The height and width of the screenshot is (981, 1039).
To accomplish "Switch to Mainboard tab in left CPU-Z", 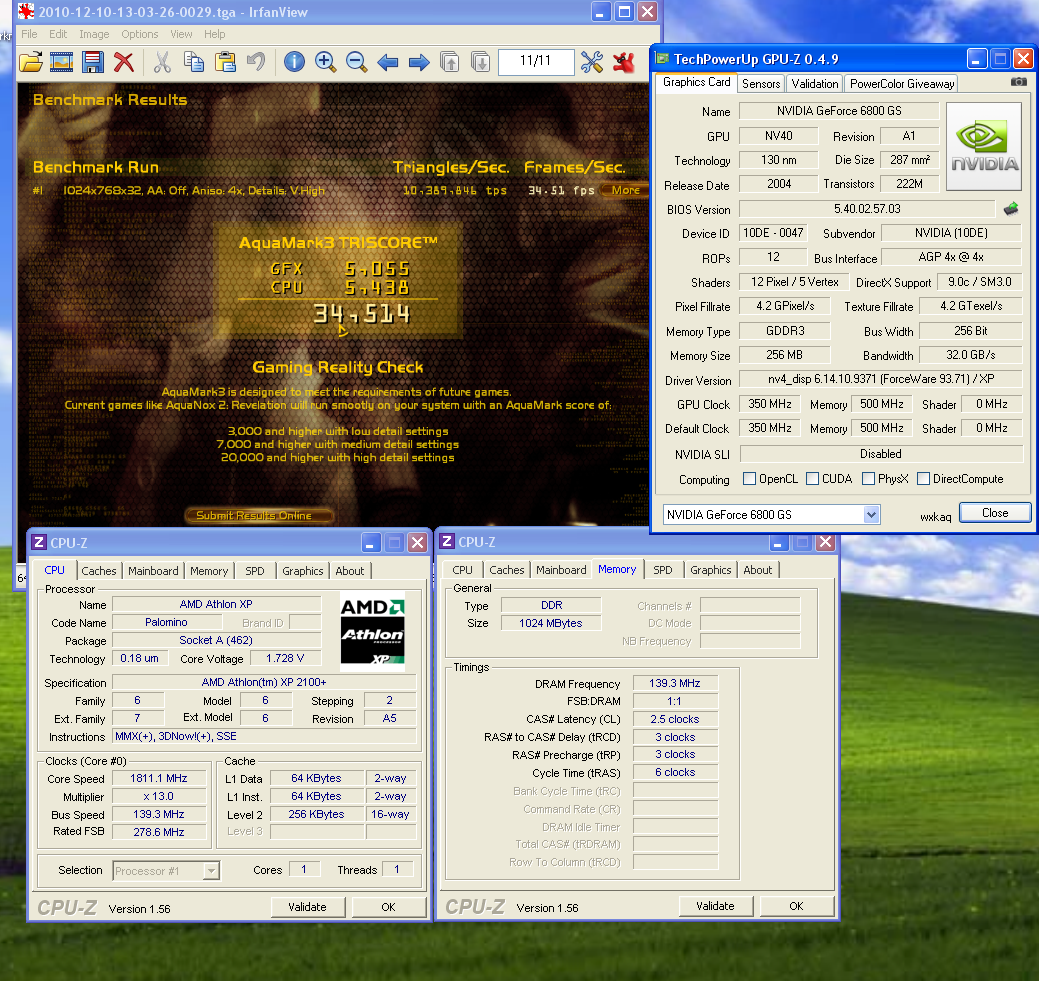I will [153, 571].
